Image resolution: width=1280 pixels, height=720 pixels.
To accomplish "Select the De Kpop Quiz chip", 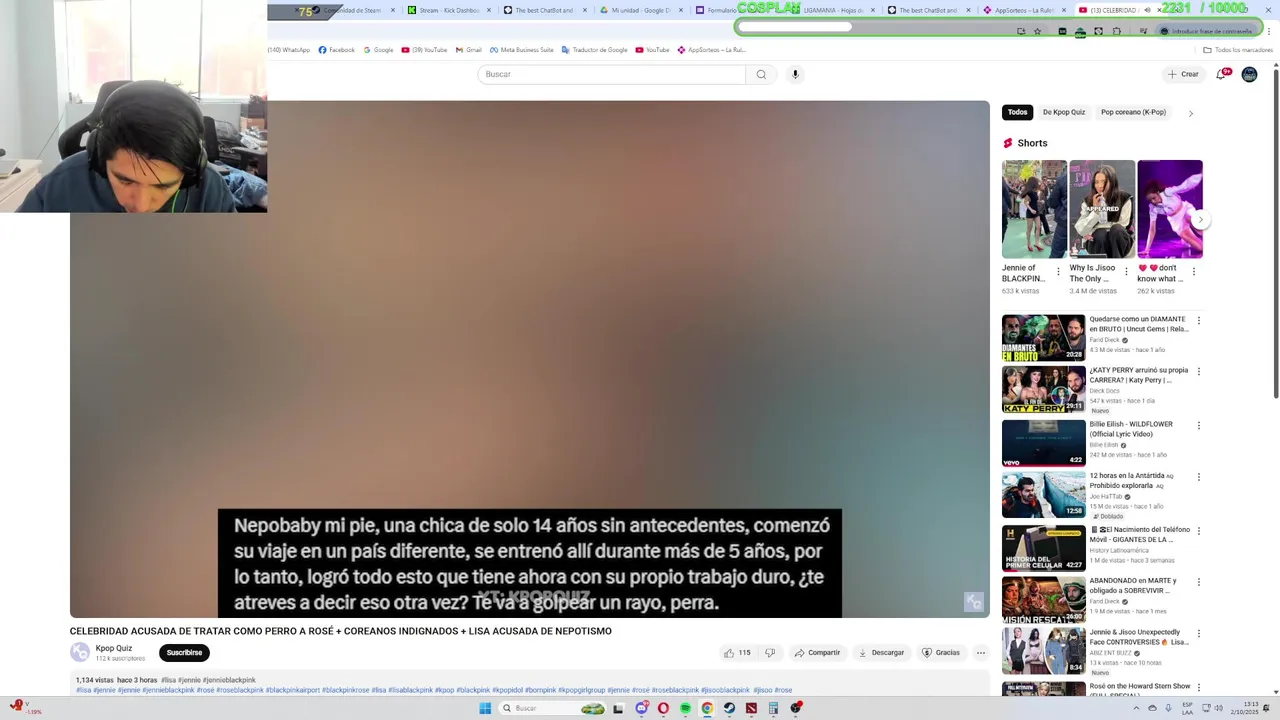I will click(x=1064, y=112).
